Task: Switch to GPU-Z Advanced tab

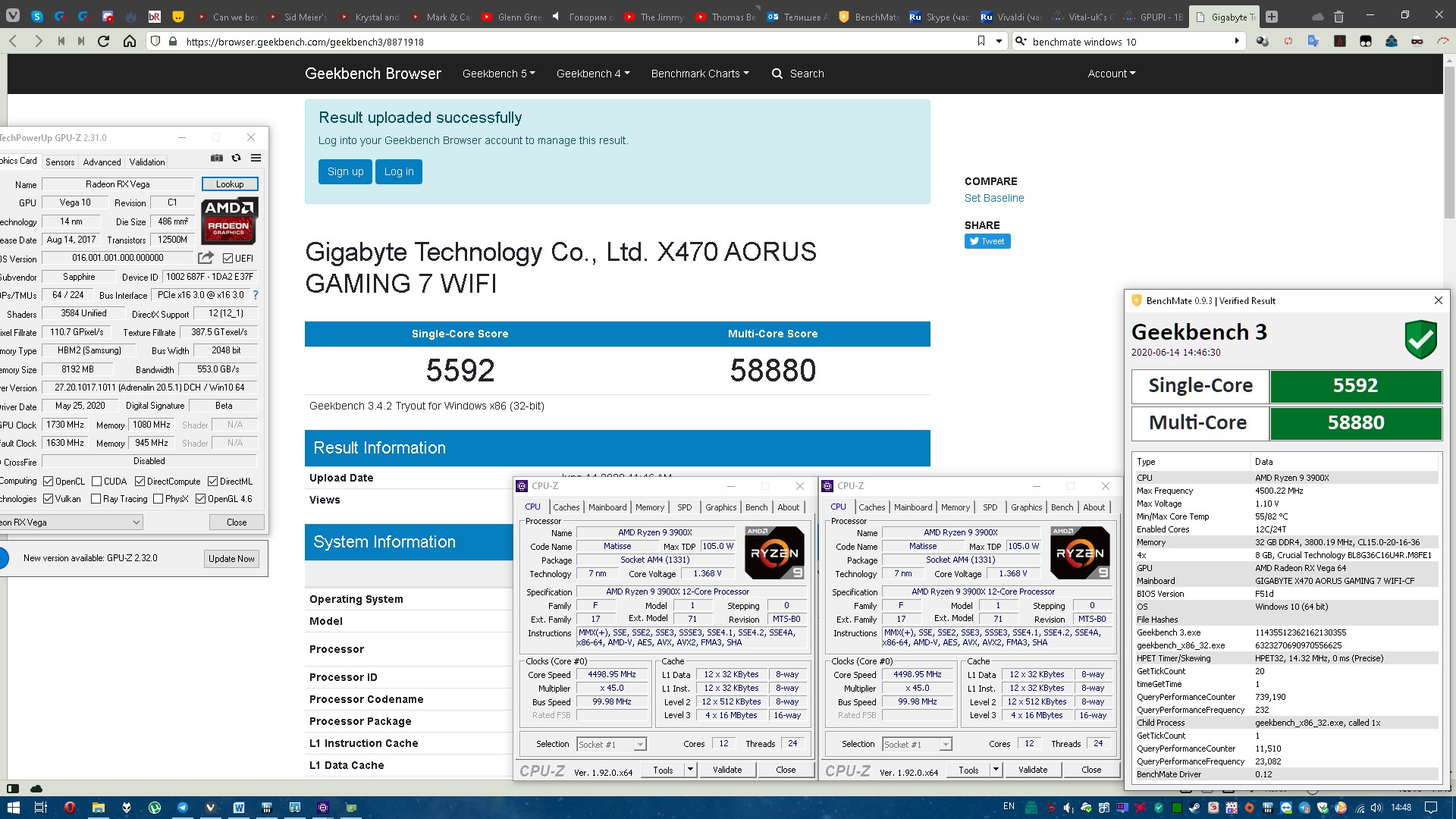Action: point(102,162)
